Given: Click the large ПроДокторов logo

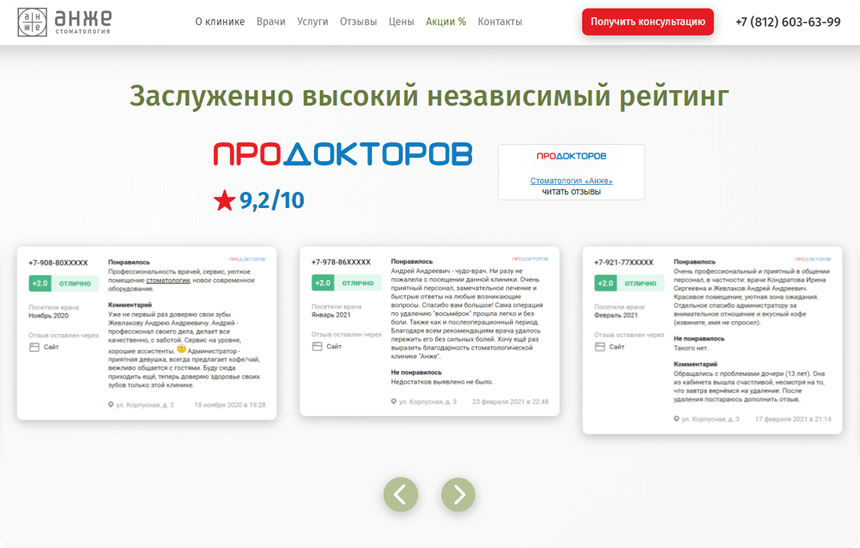Looking at the screenshot, I should click(x=343, y=154).
